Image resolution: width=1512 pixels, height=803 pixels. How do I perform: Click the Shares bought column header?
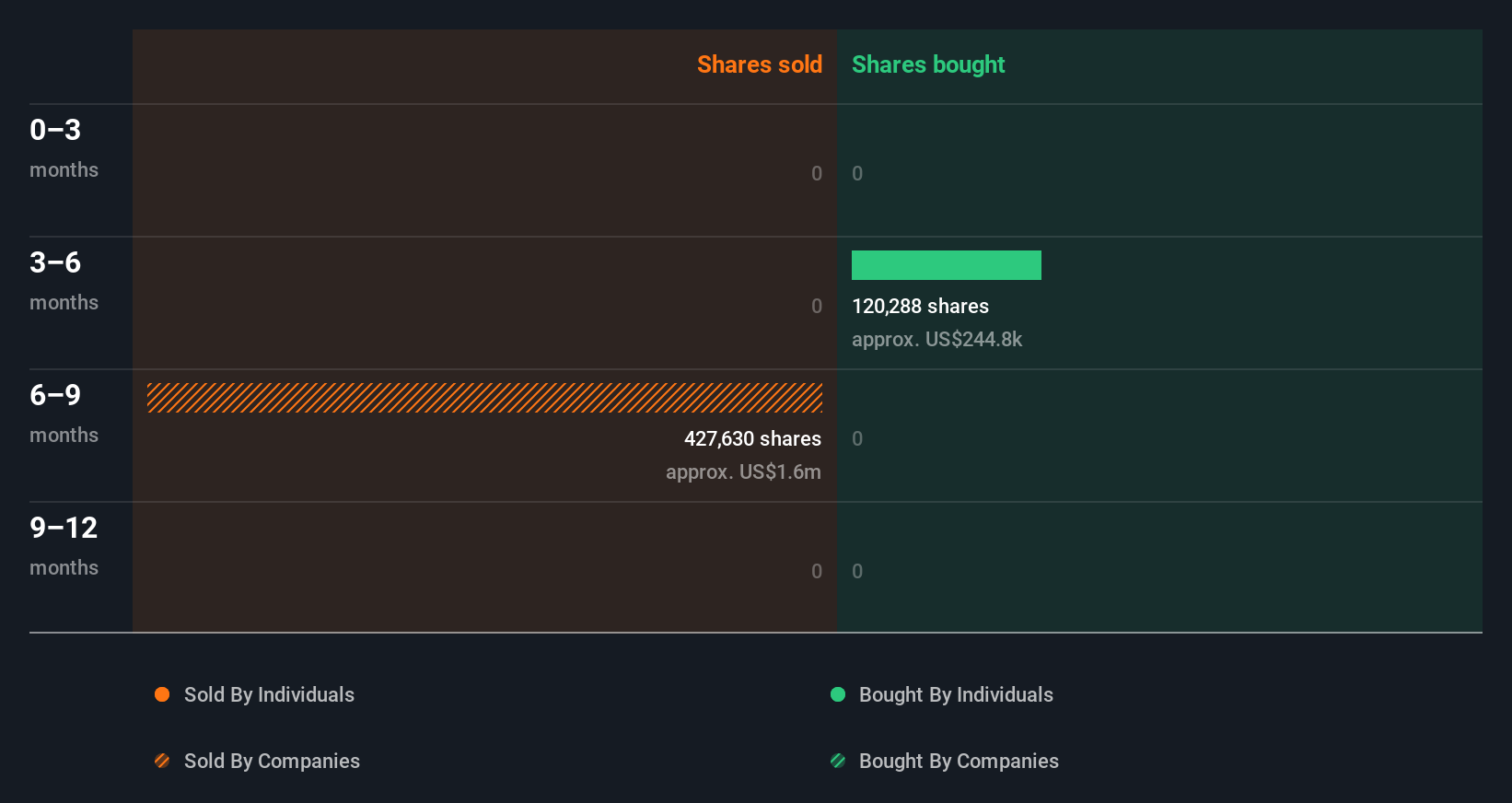pyautogui.click(x=928, y=64)
